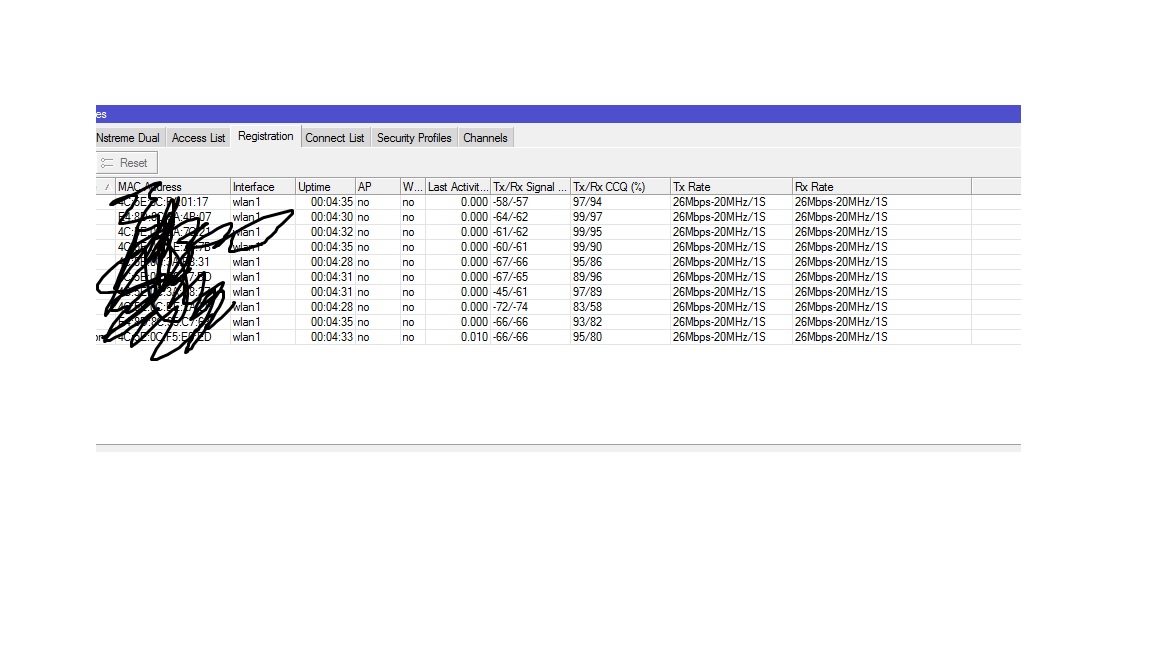Click the MAC address ending 01:17
This screenshot has height=648, width=1152.
[x=163, y=202]
